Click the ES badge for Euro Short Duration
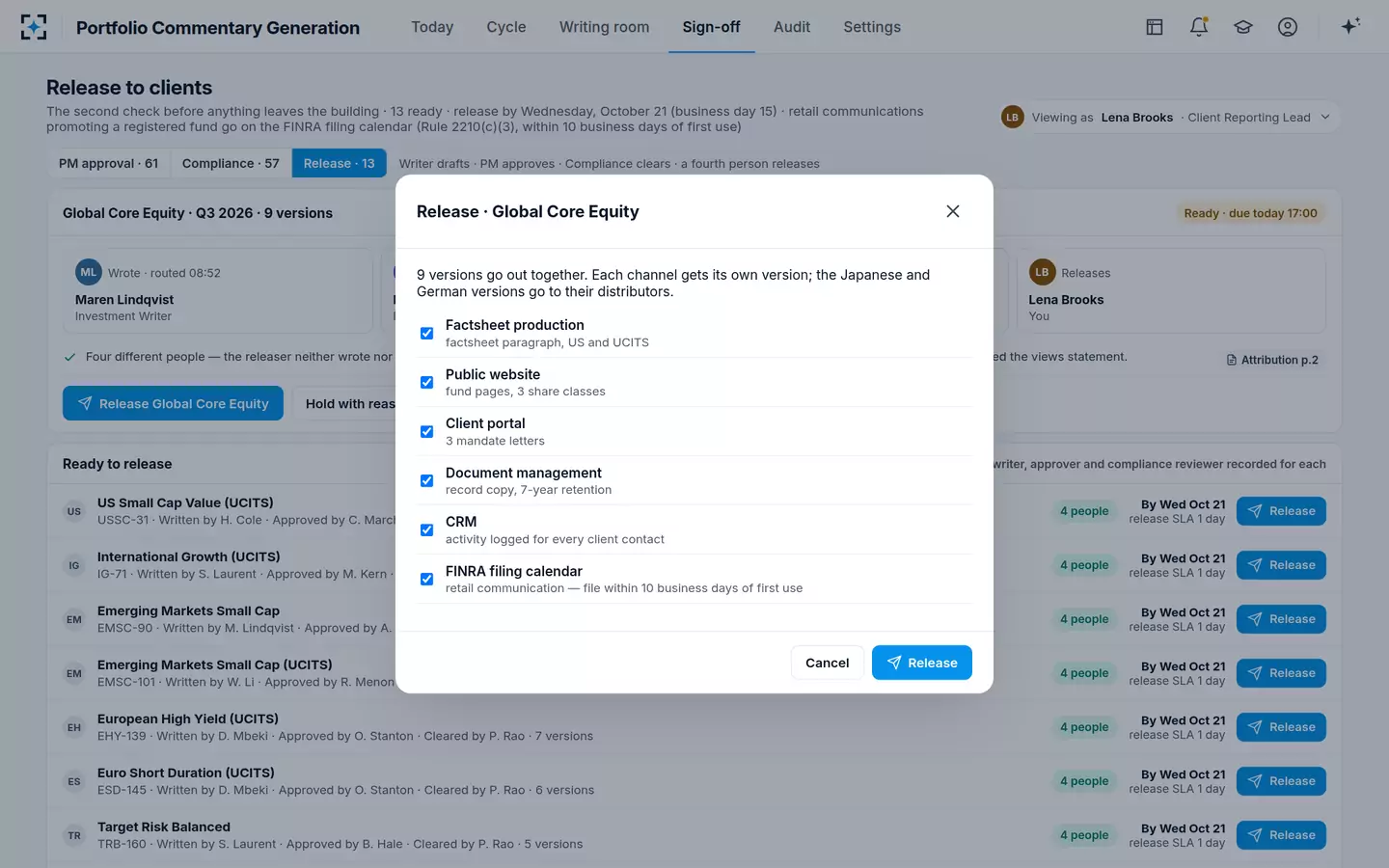The image size is (1389, 868). click(x=74, y=781)
